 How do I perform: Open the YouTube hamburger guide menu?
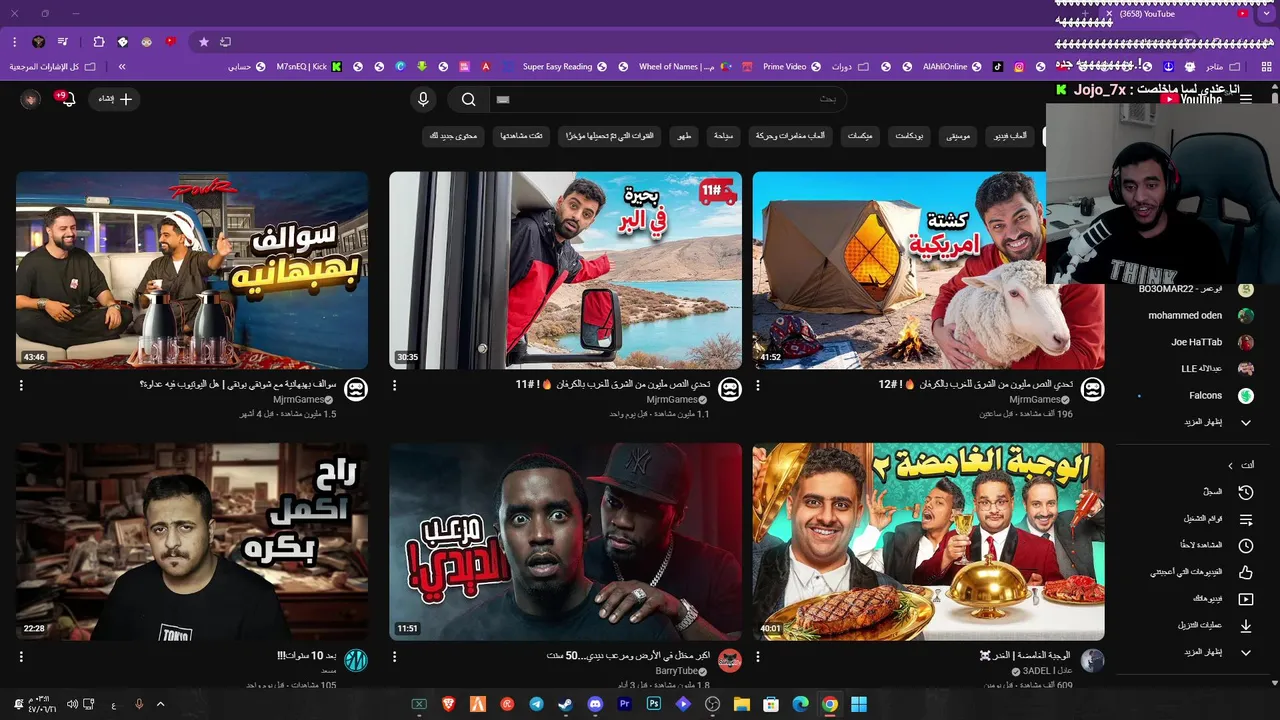[1246, 100]
